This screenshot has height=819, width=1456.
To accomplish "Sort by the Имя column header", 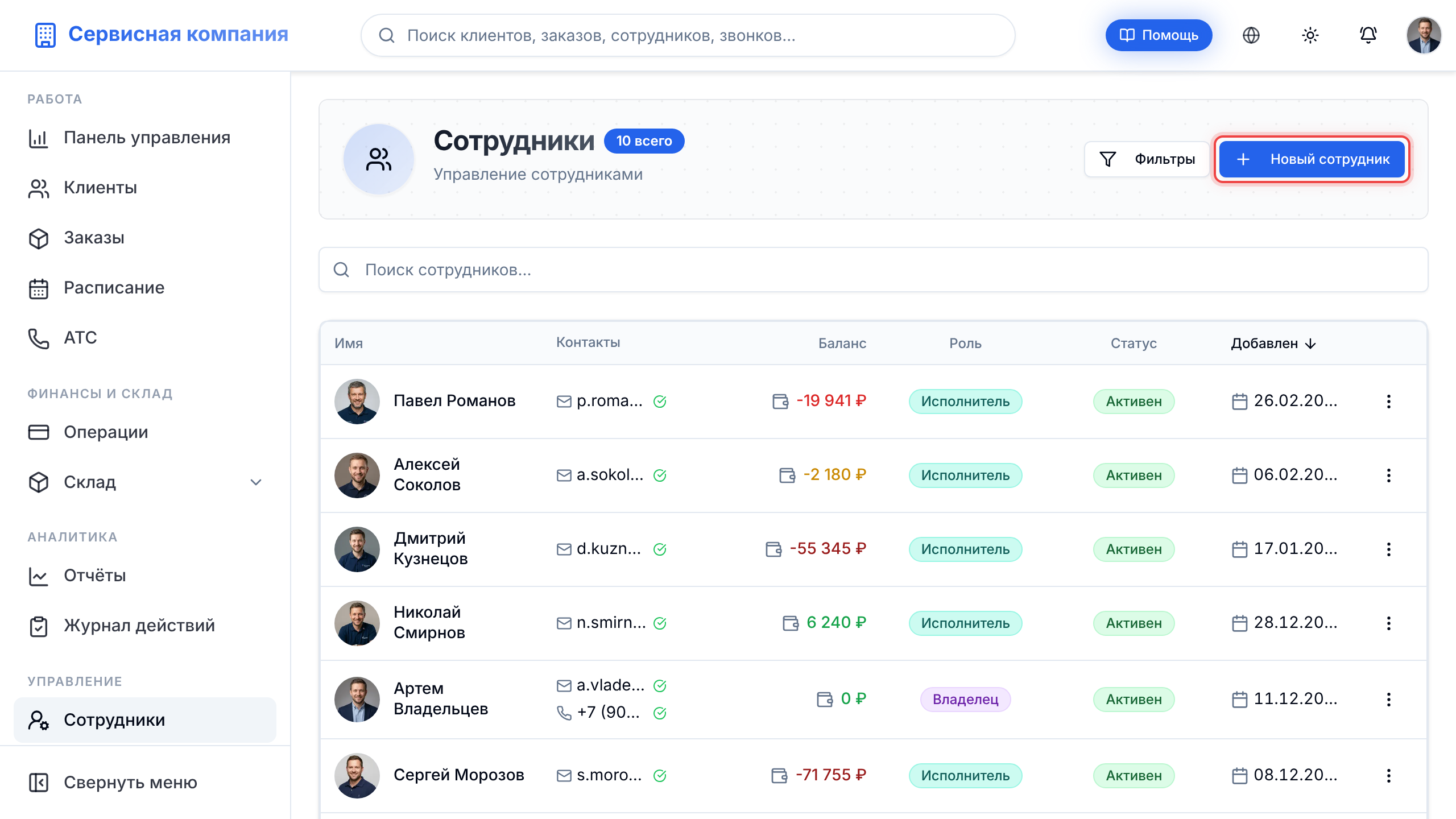I will [x=348, y=344].
